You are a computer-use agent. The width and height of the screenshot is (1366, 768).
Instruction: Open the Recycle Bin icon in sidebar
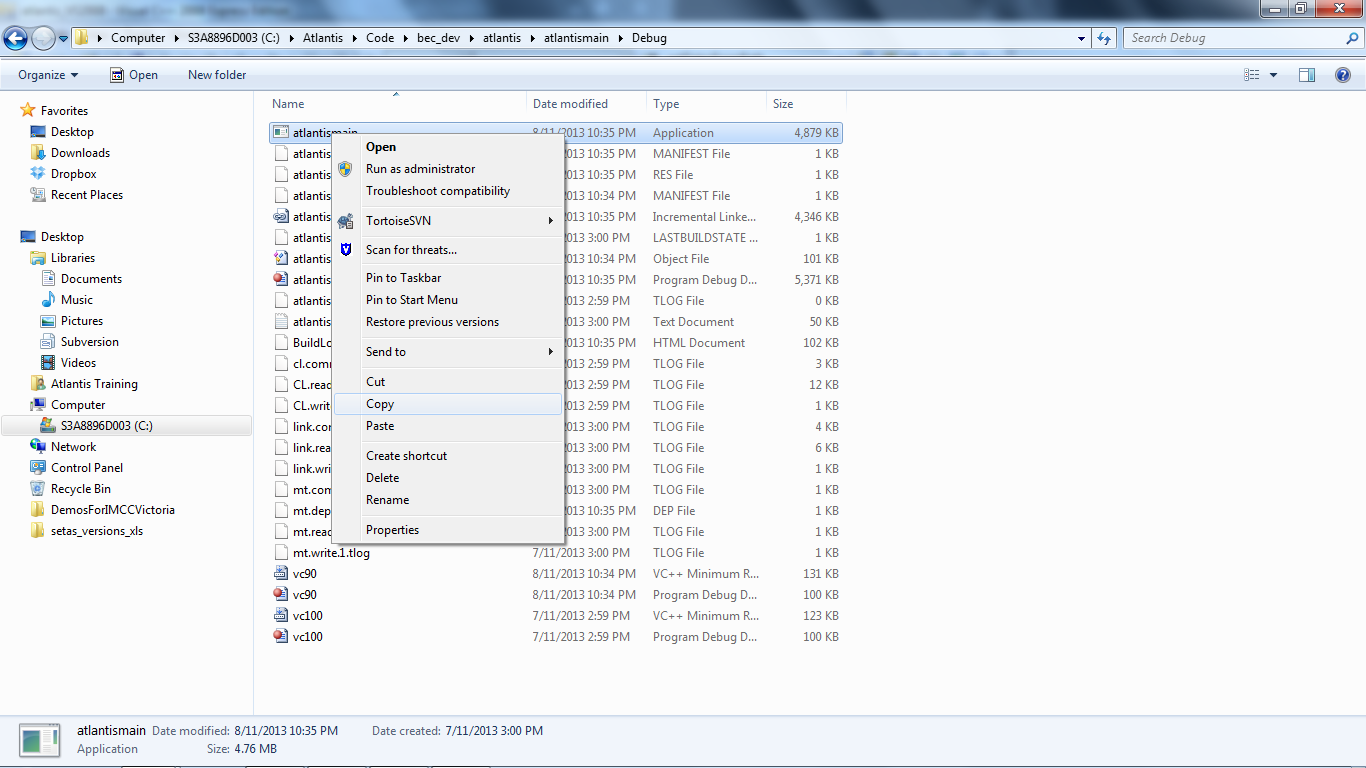point(38,489)
